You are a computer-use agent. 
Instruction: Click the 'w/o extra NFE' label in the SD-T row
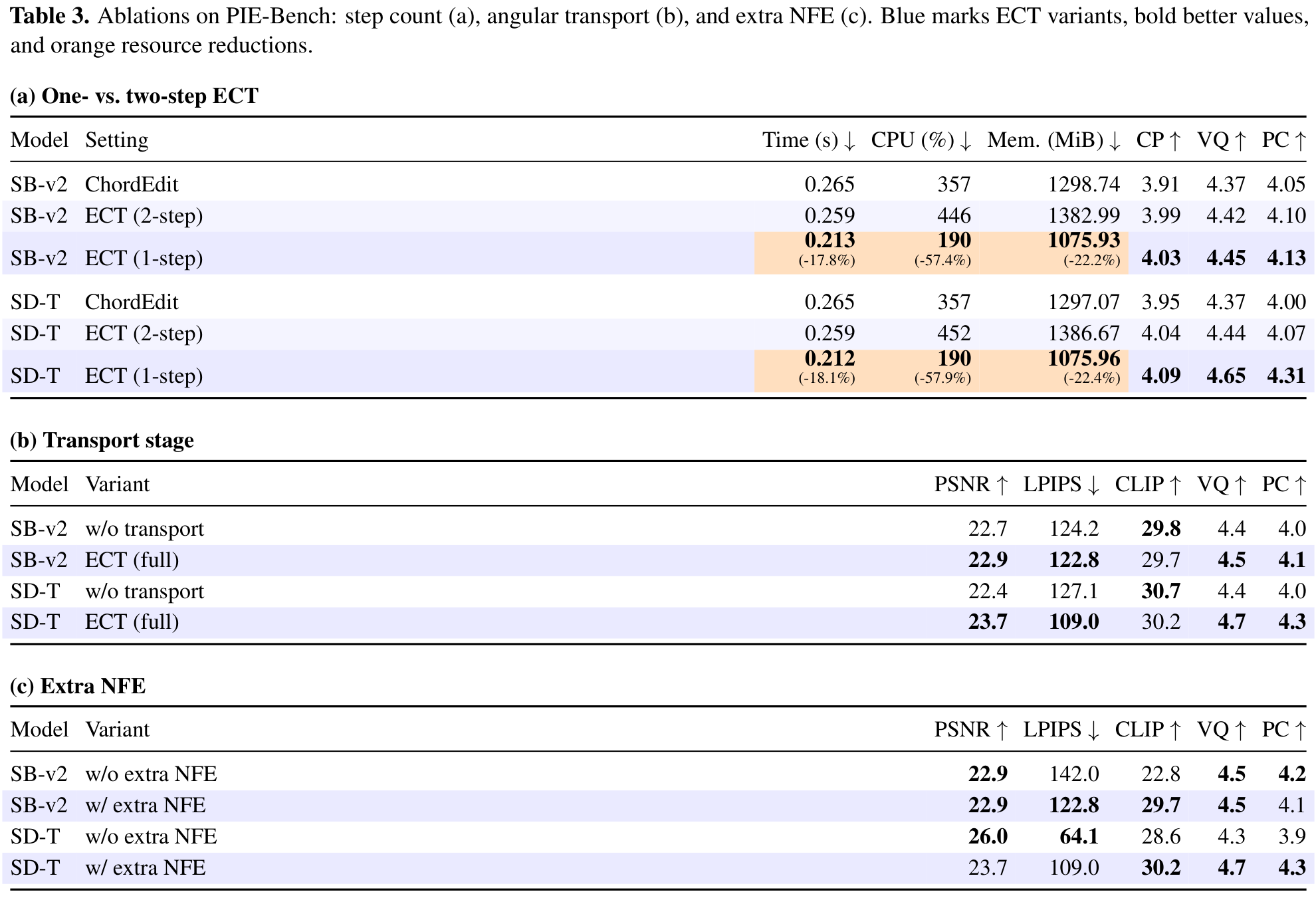pyautogui.click(x=152, y=836)
